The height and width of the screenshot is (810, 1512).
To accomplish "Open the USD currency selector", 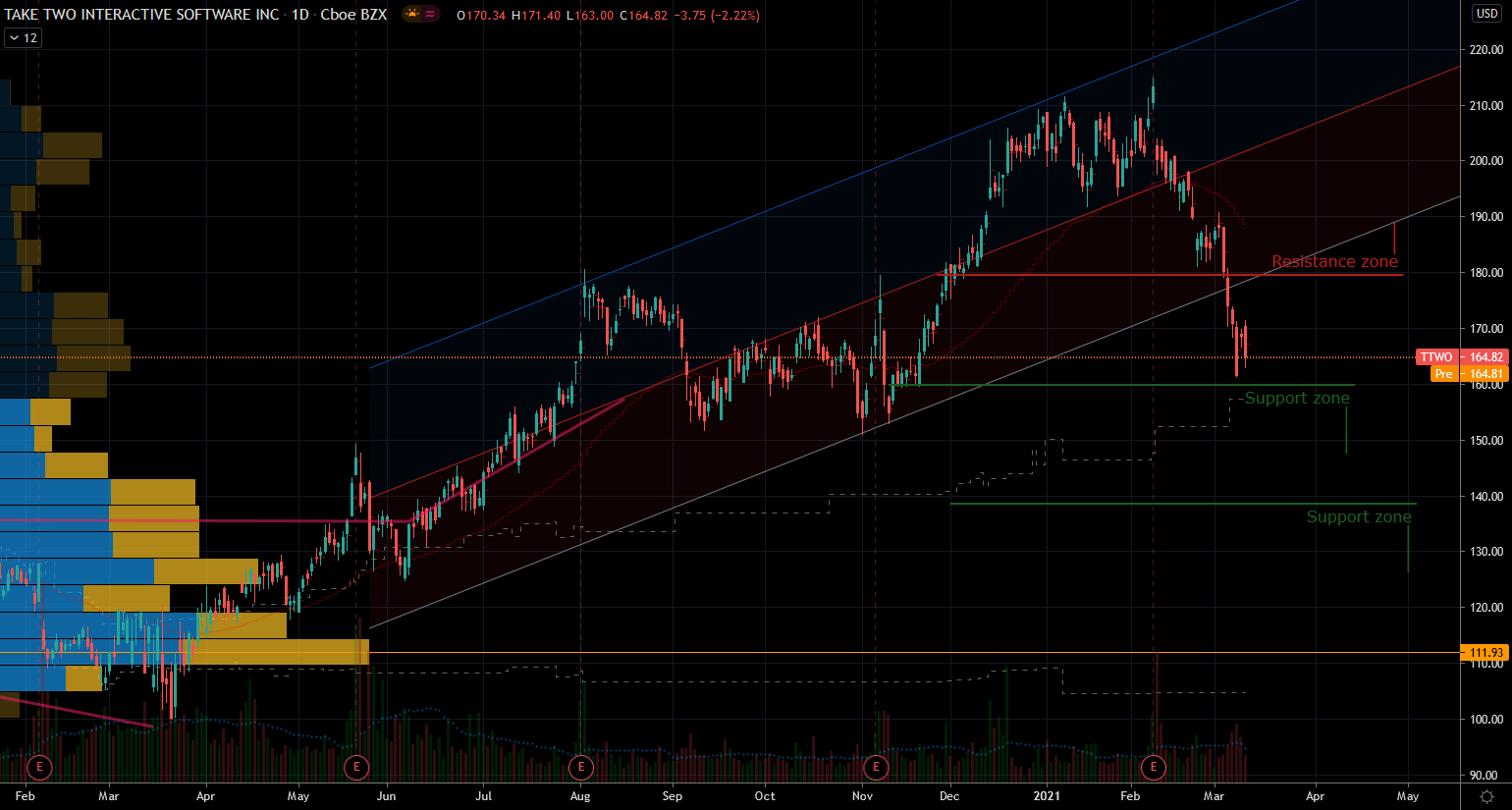I will coord(1486,14).
